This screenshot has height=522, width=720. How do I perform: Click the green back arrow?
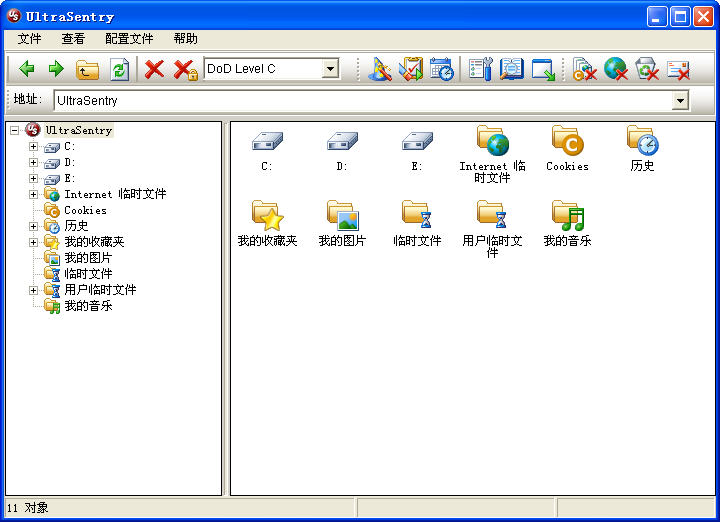coord(27,69)
